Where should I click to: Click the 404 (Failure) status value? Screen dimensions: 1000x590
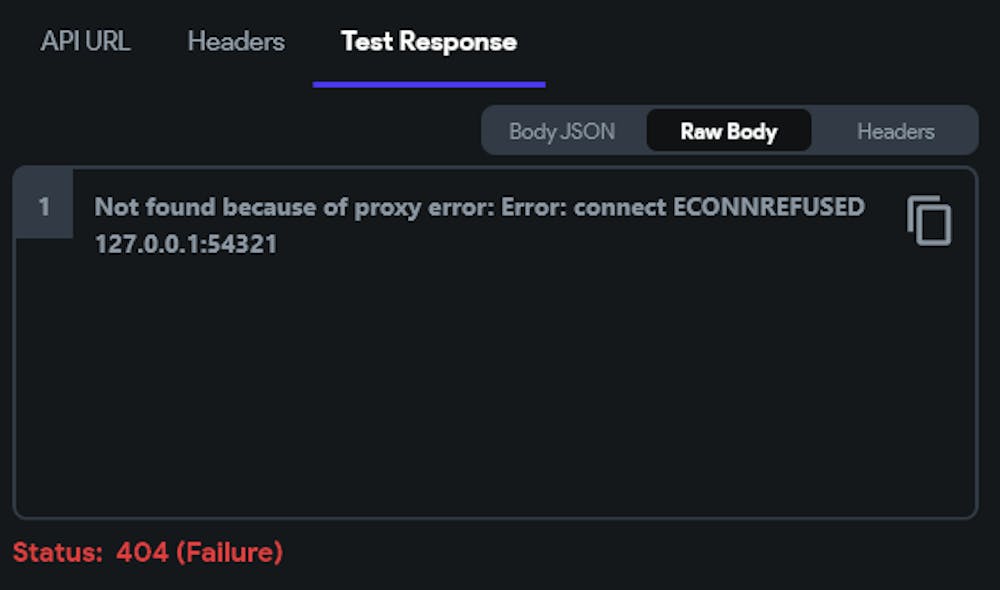(200, 552)
